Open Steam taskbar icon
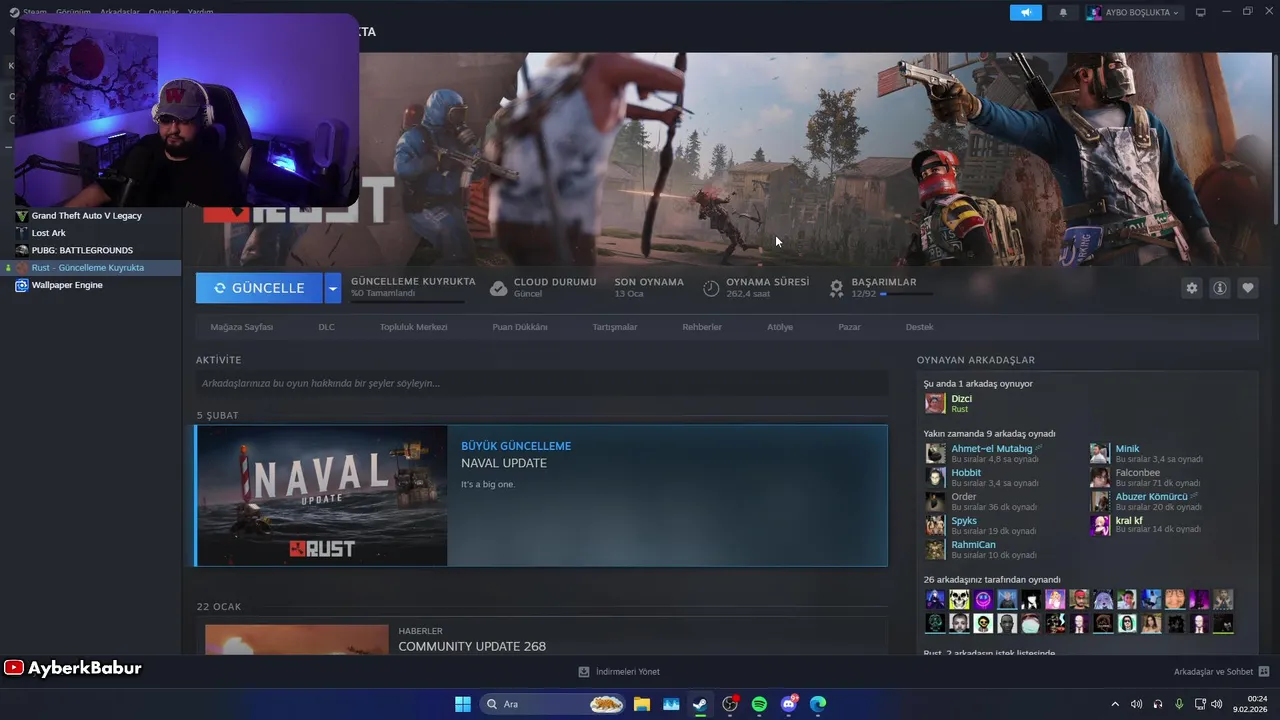Viewport: 1280px width, 720px height. point(700,704)
